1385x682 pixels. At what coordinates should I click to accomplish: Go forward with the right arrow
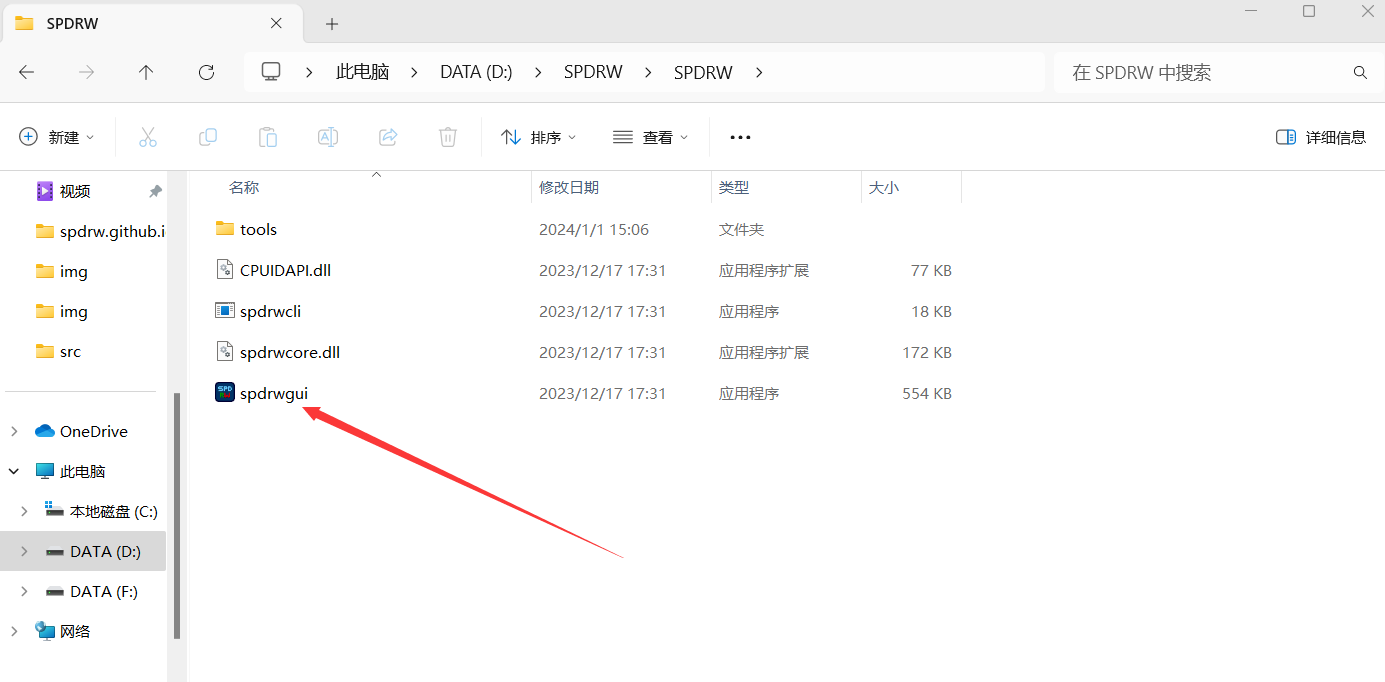click(87, 72)
